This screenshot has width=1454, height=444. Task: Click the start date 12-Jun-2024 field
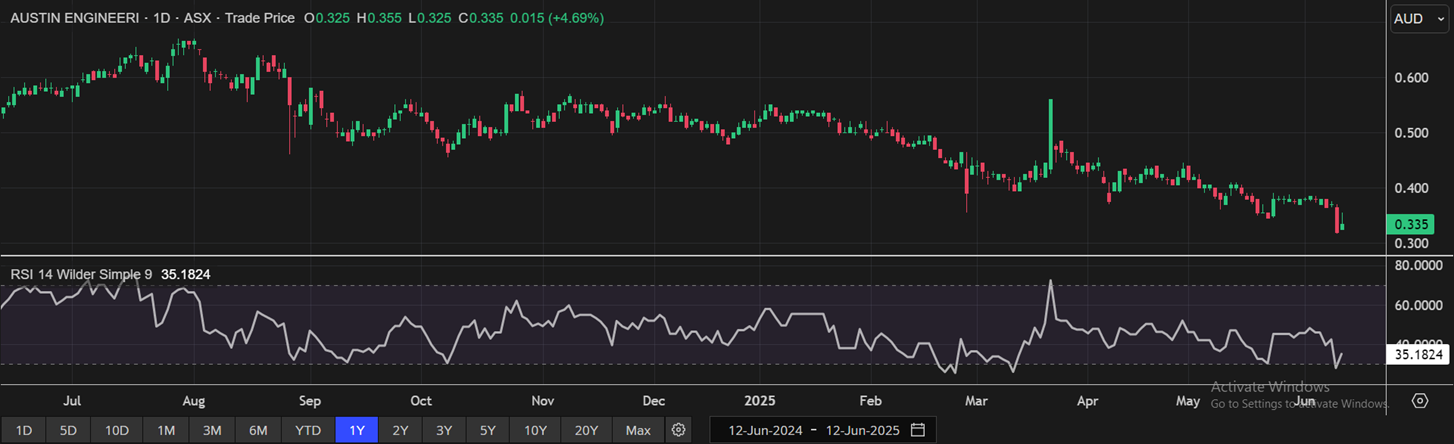point(763,430)
